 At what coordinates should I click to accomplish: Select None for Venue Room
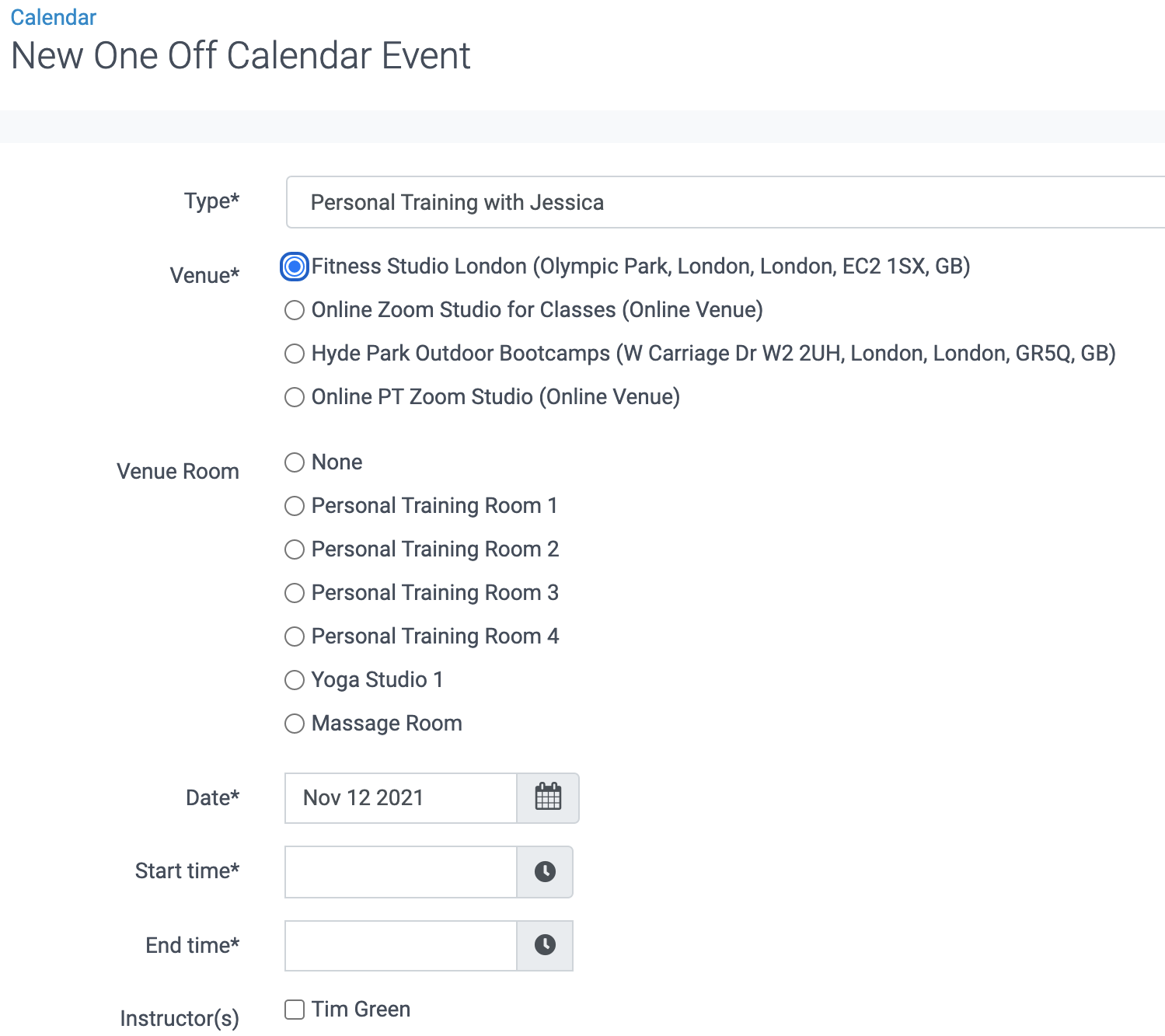pyautogui.click(x=295, y=462)
